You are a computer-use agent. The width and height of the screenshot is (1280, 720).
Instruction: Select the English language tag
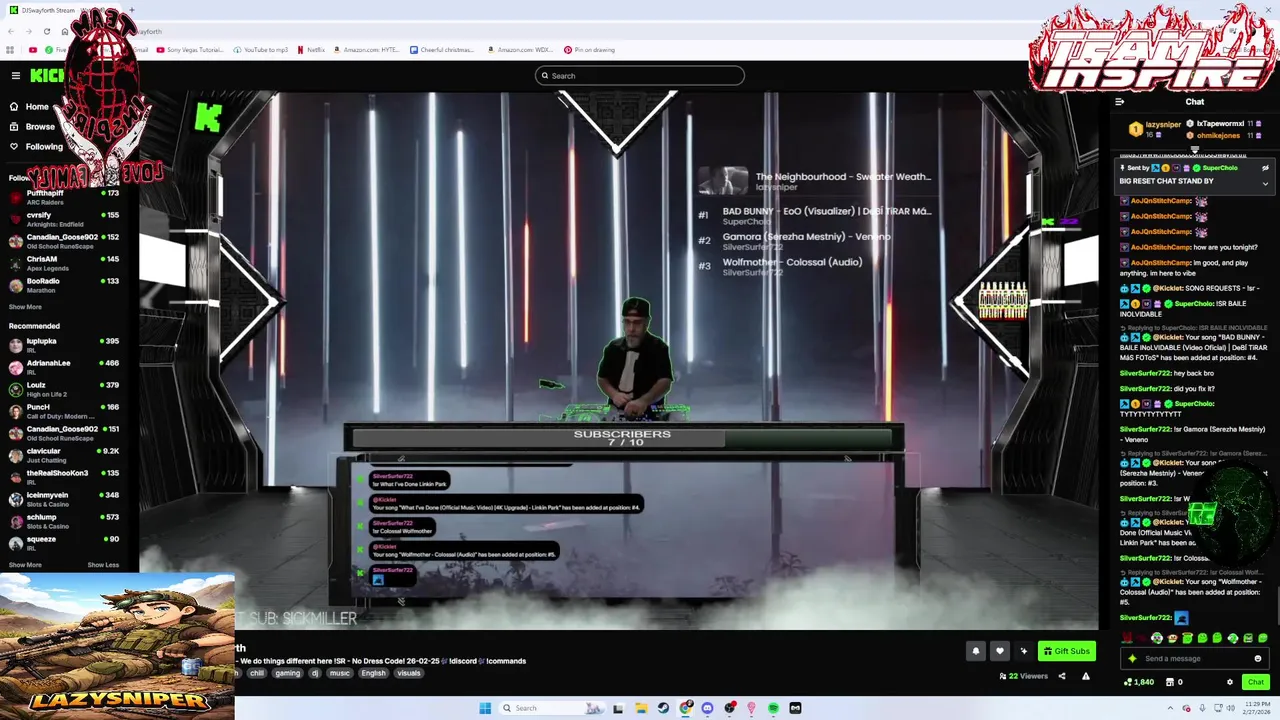373,673
